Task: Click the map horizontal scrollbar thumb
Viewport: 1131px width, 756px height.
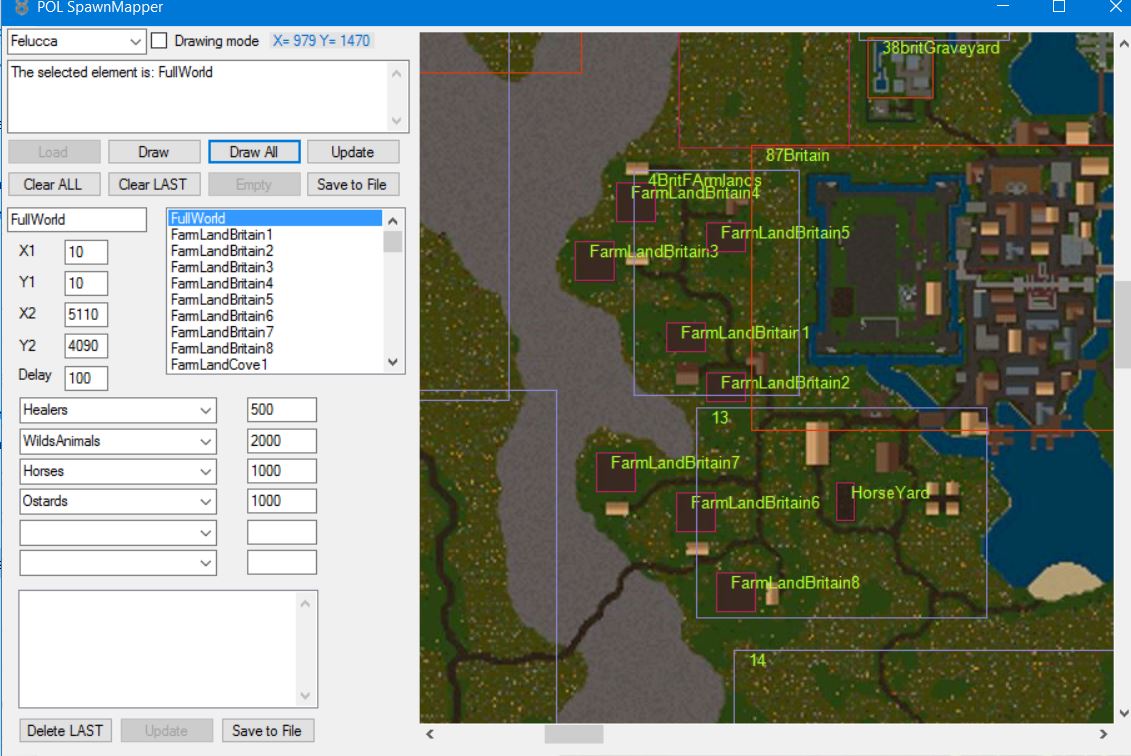Action: coord(573,734)
